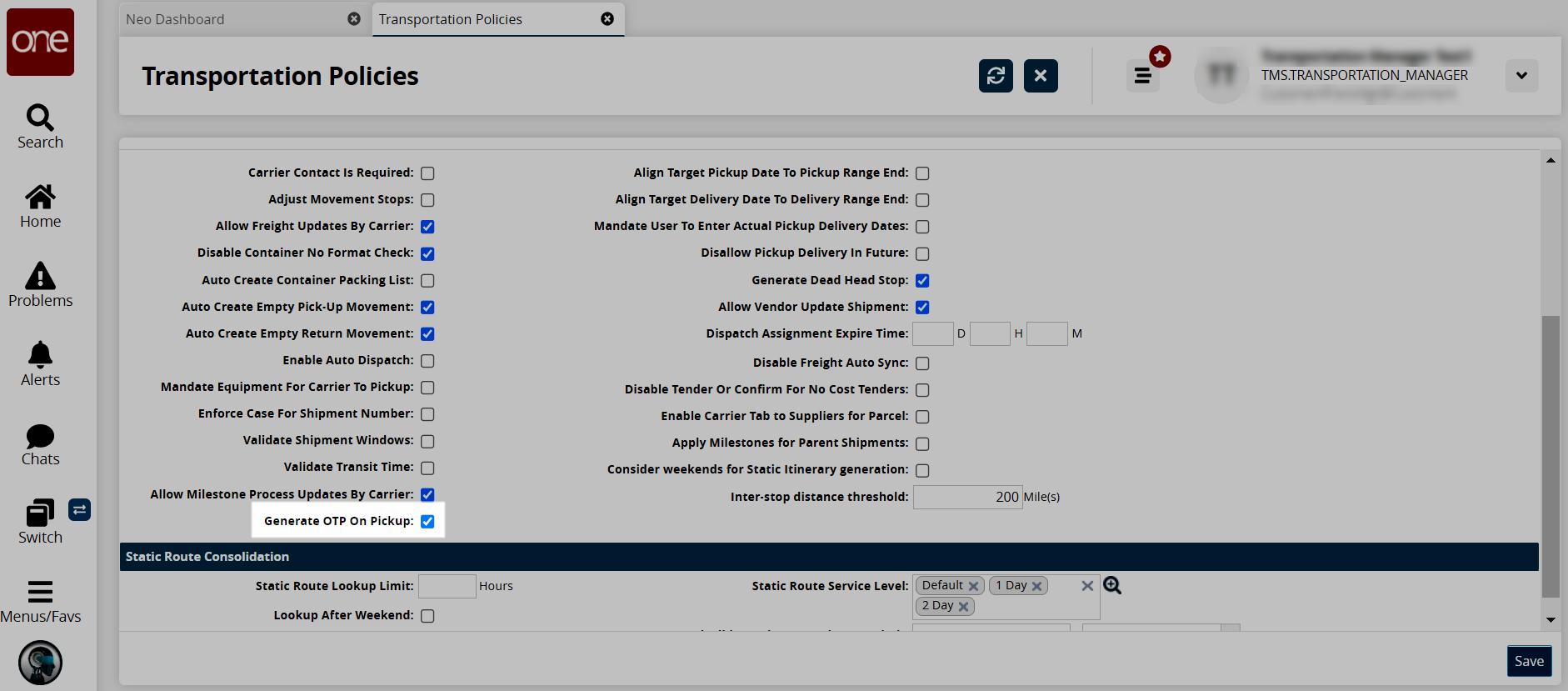Open the starred menu list icon
This screenshot has height=691, width=1568.
(1143, 76)
